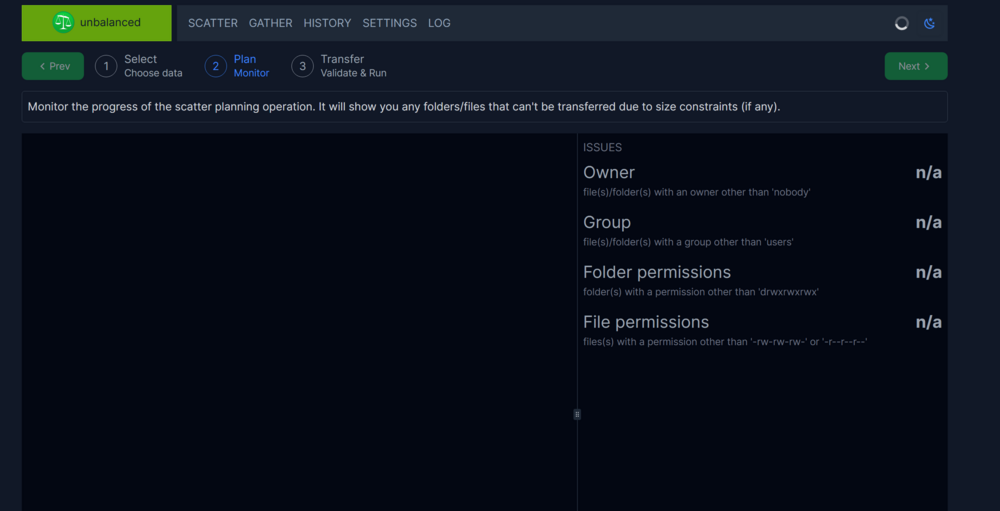Click the owner other than 'nobody' description
The height and width of the screenshot is (511, 1000).
697,192
